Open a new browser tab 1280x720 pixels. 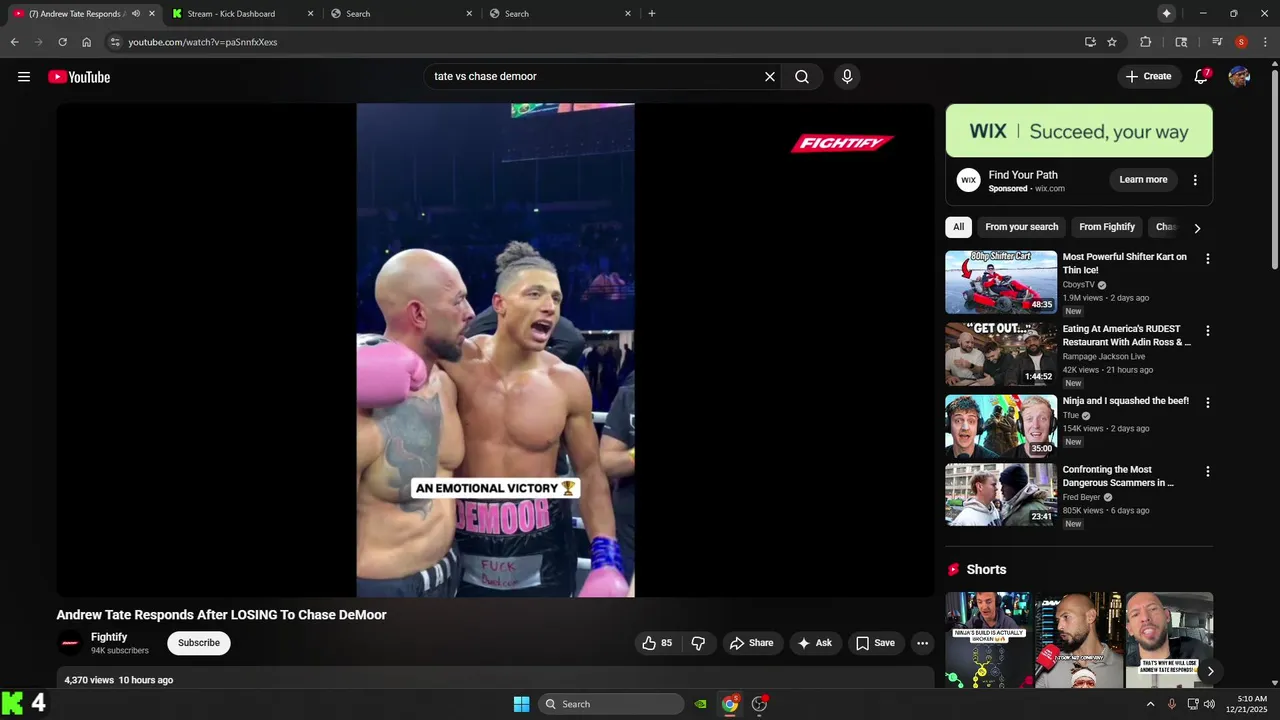tap(652, 14)
